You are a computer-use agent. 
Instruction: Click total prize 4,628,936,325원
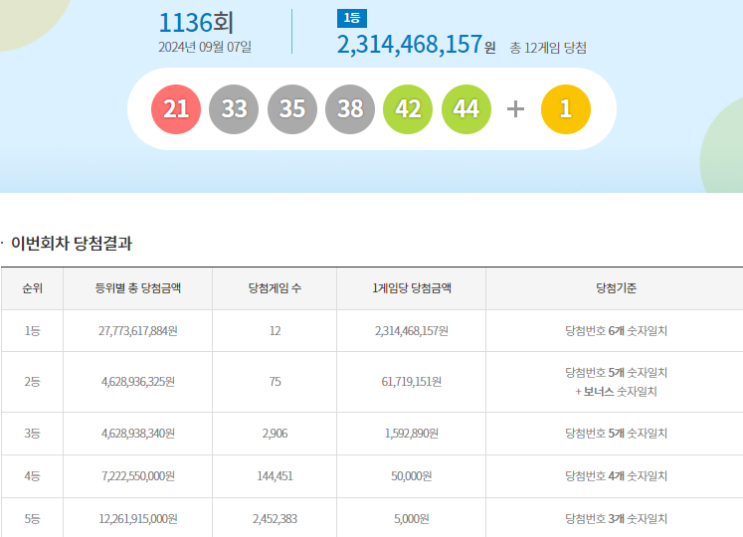pos(138,382)
